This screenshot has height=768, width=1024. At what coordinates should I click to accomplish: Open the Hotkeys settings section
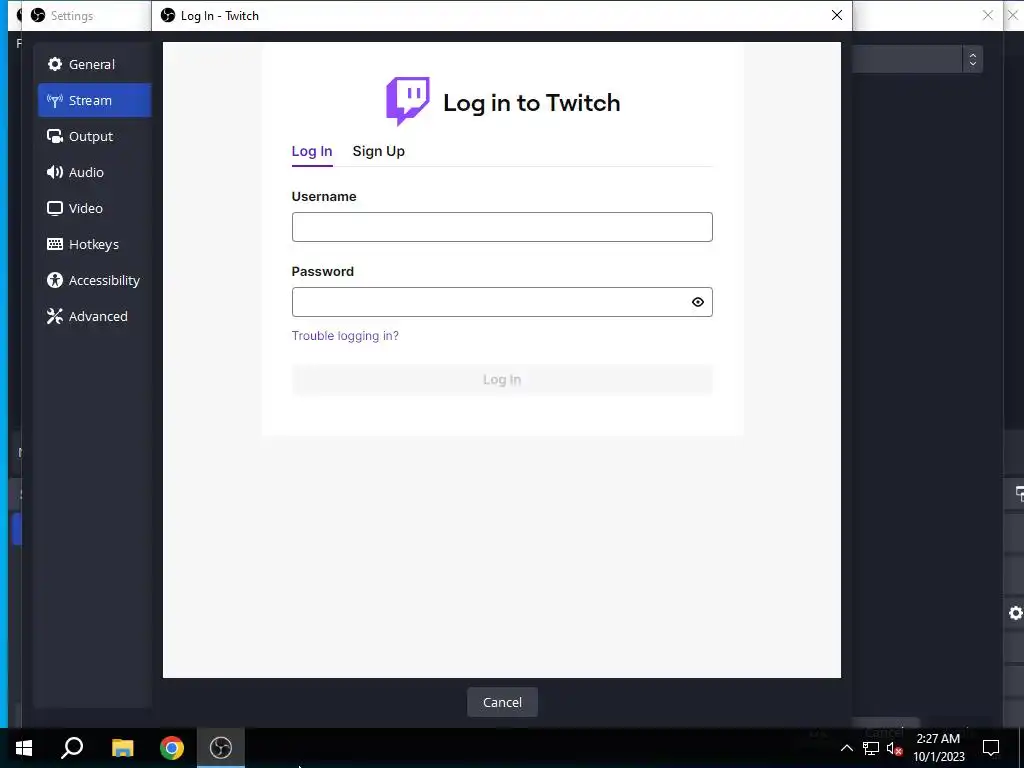pos(94,244)
